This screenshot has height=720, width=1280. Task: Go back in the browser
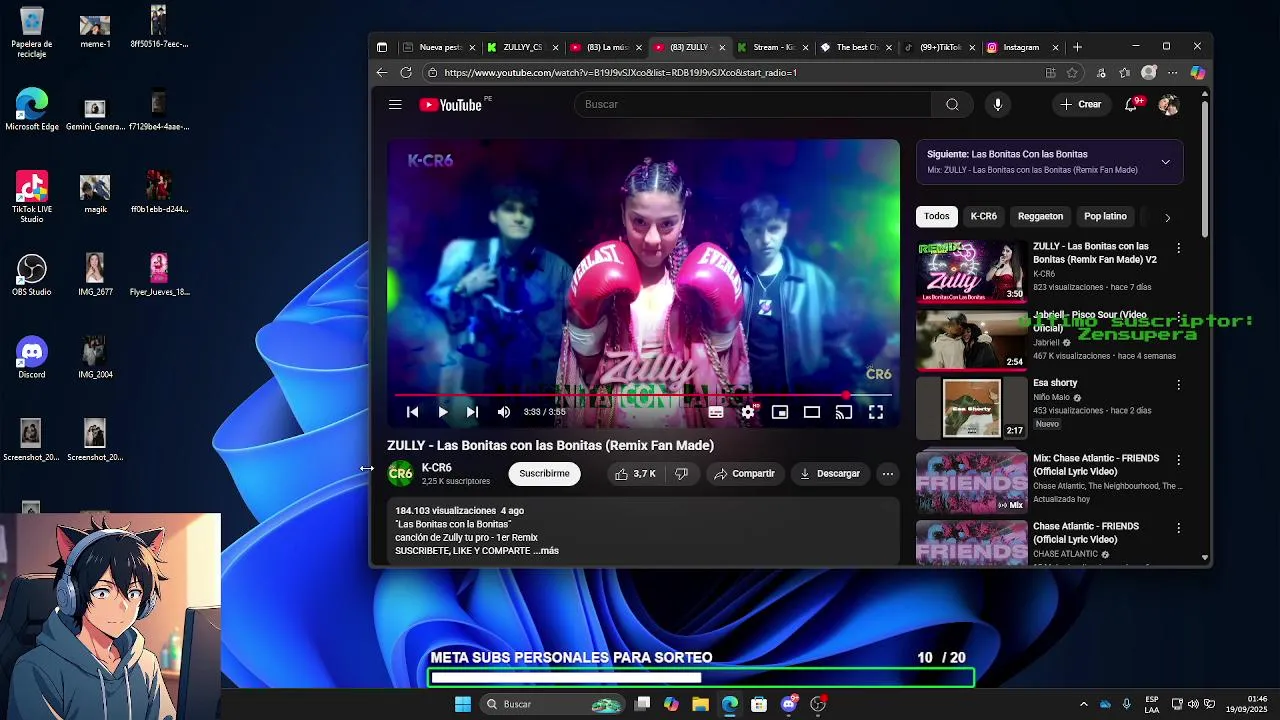point(381,72)
